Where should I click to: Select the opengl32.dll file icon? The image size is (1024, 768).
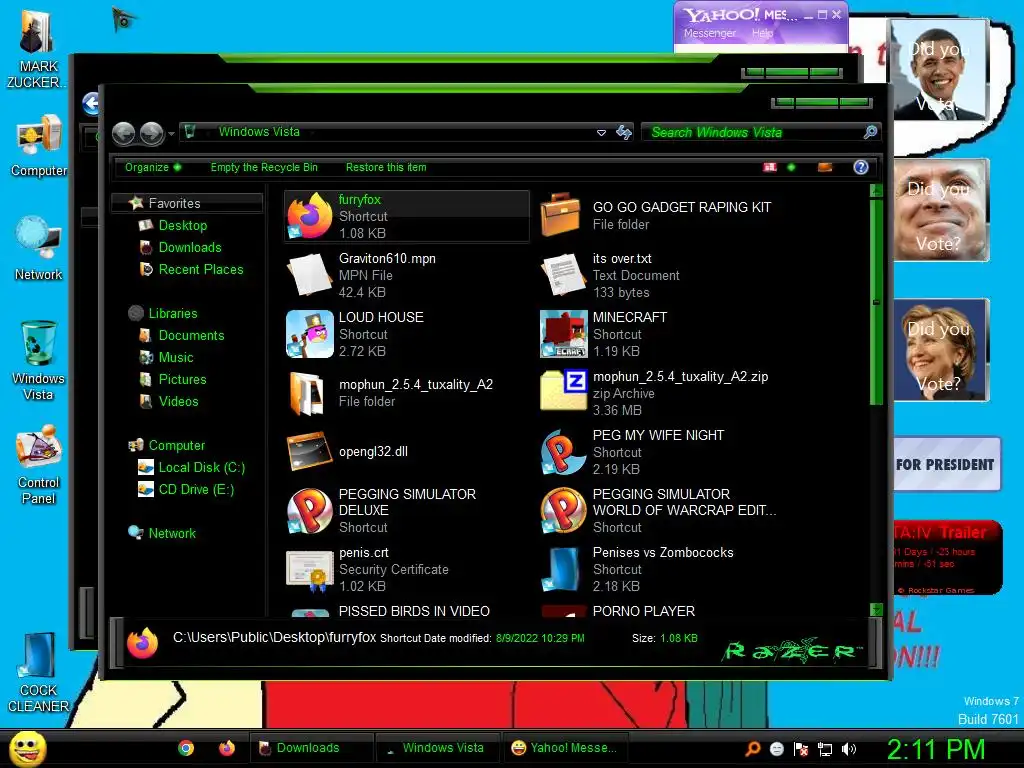310,451
